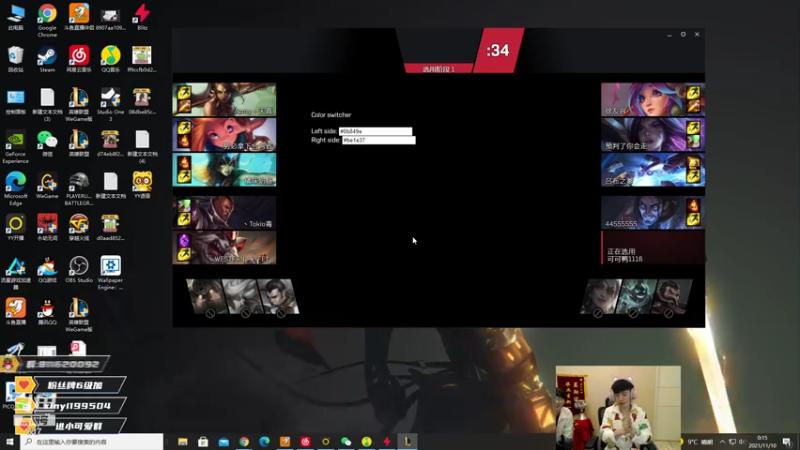Click the first right-team banned champion
The height and width of the screenshot is (450, 800).
[601, 296]
